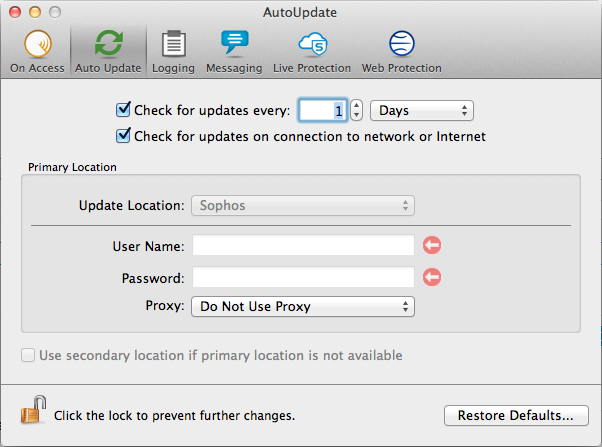Viewport: 602px width, 447px height.
Task: Increase update interval with stepper up arrow
Action: (x=356, y=106)
